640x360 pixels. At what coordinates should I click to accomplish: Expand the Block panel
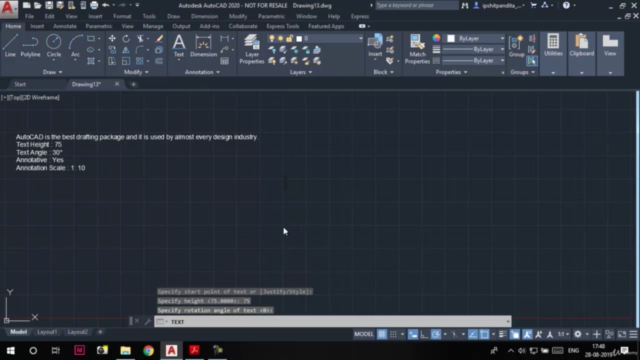coord(383,72)
